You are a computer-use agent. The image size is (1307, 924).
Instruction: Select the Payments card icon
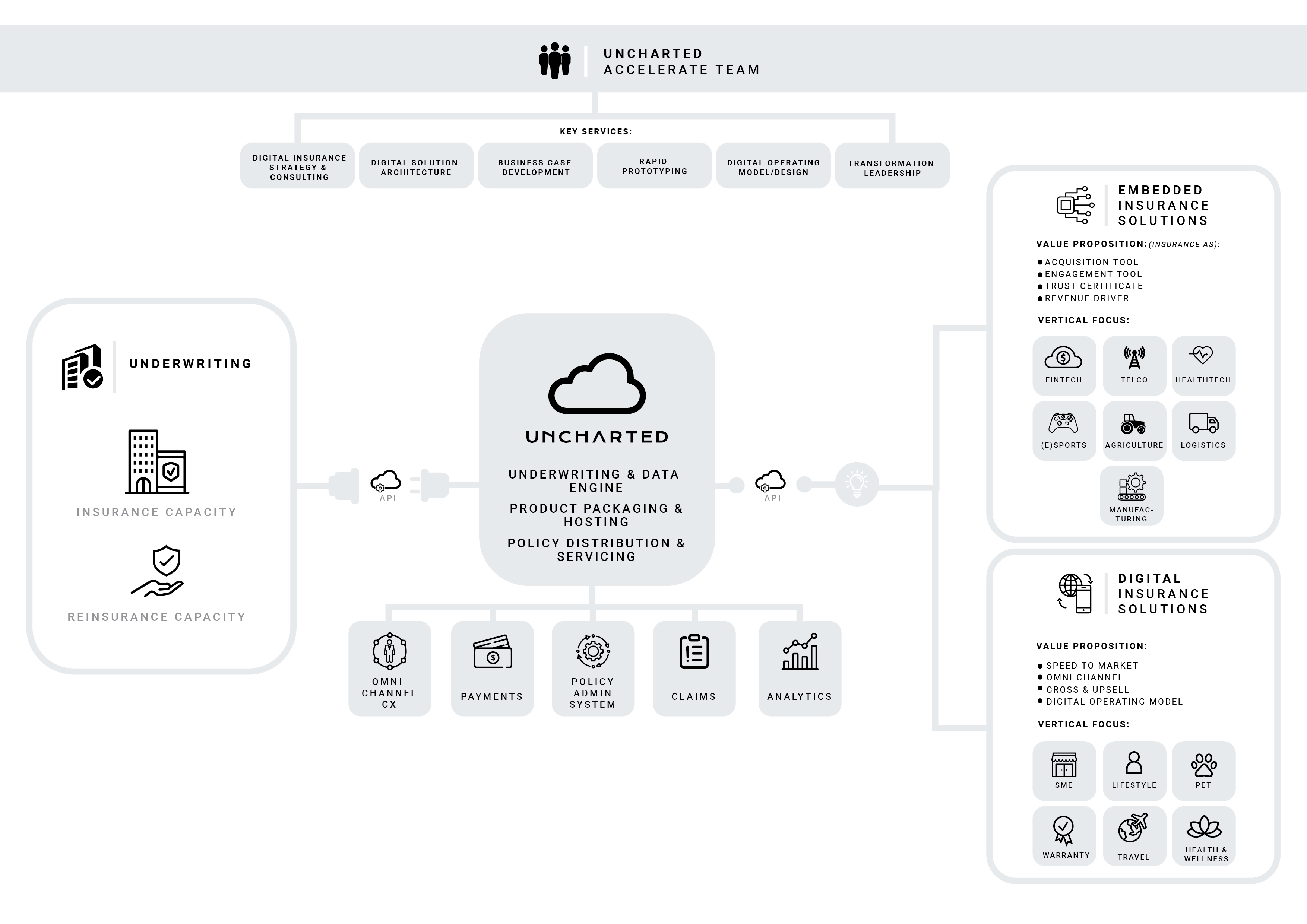pyautogui.click(x=493, y=651)
